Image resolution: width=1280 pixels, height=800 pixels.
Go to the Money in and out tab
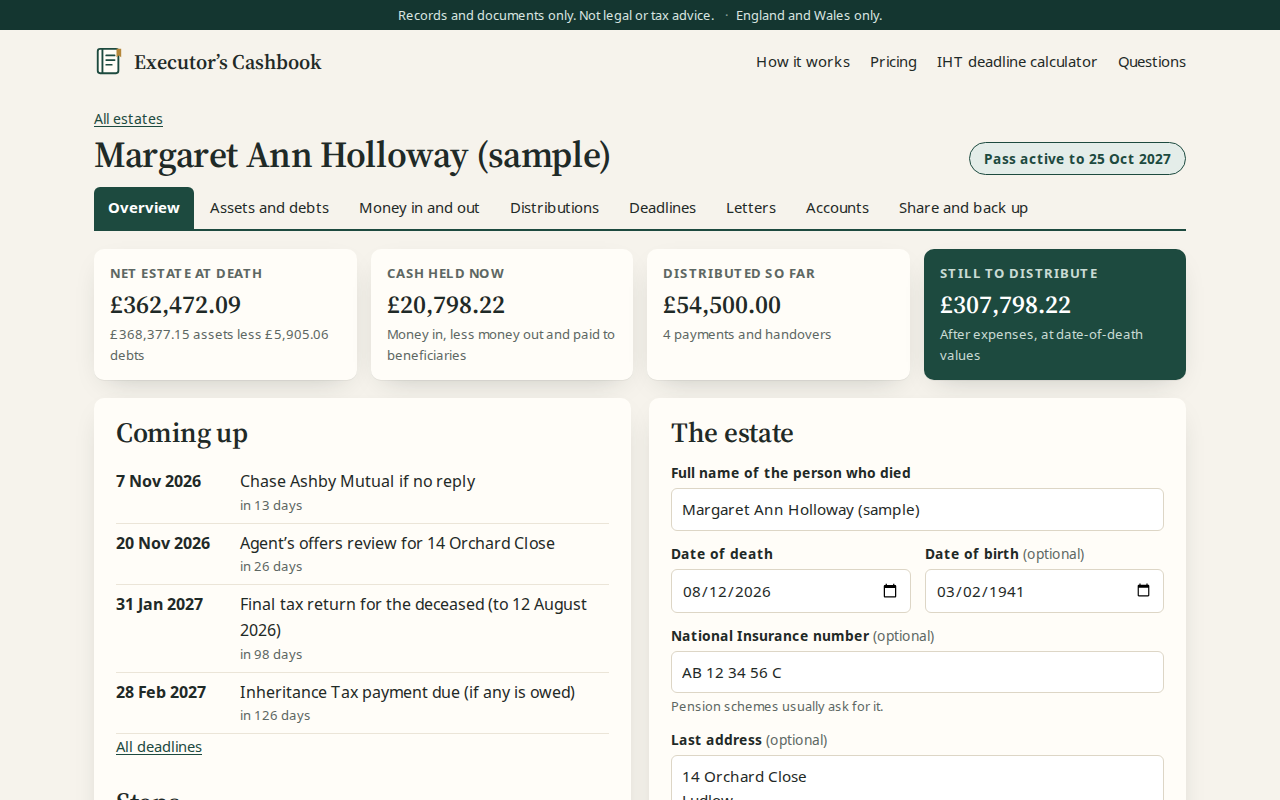click(419, 208)
